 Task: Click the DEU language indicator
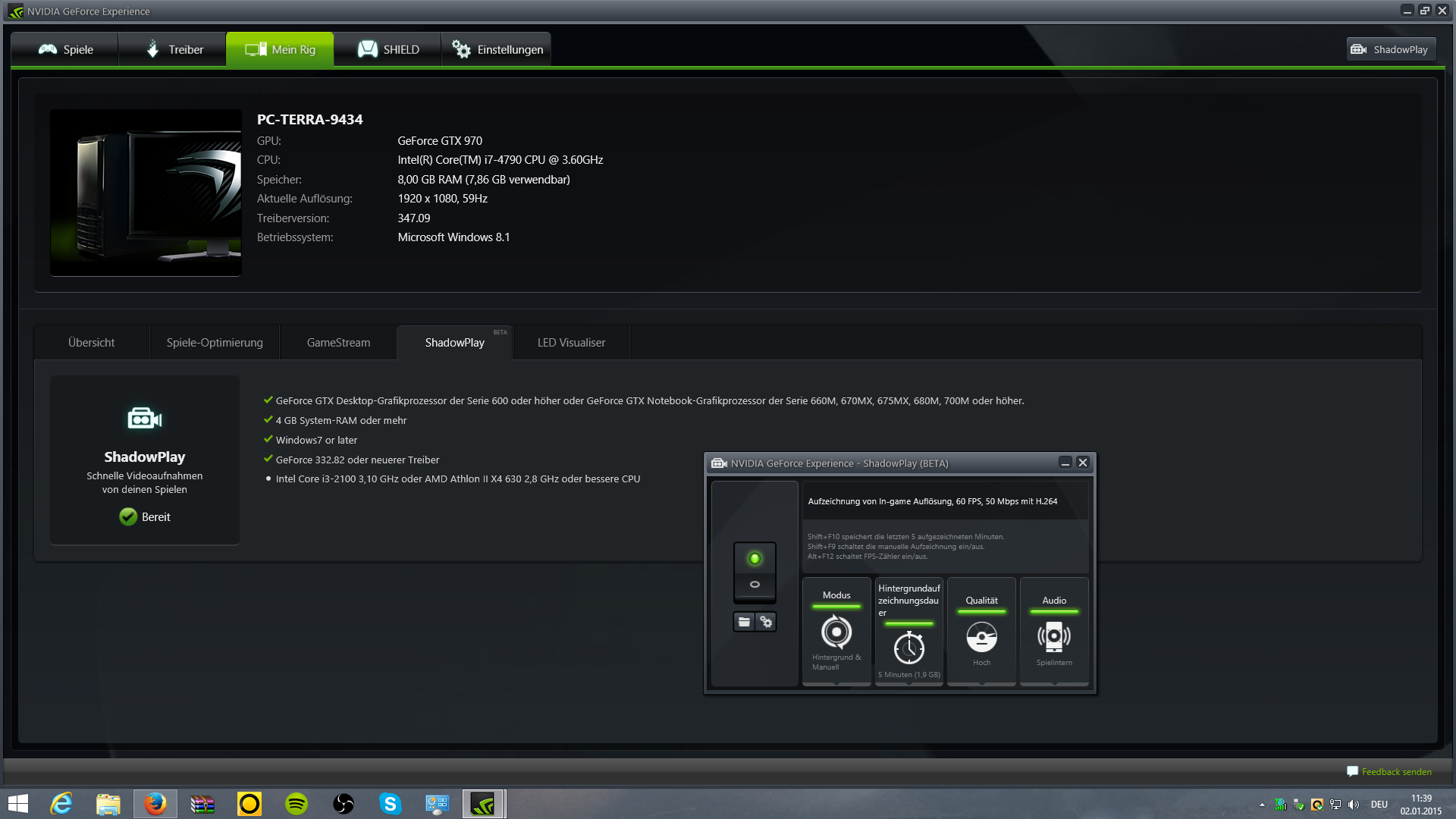(x=1379, y=805)
